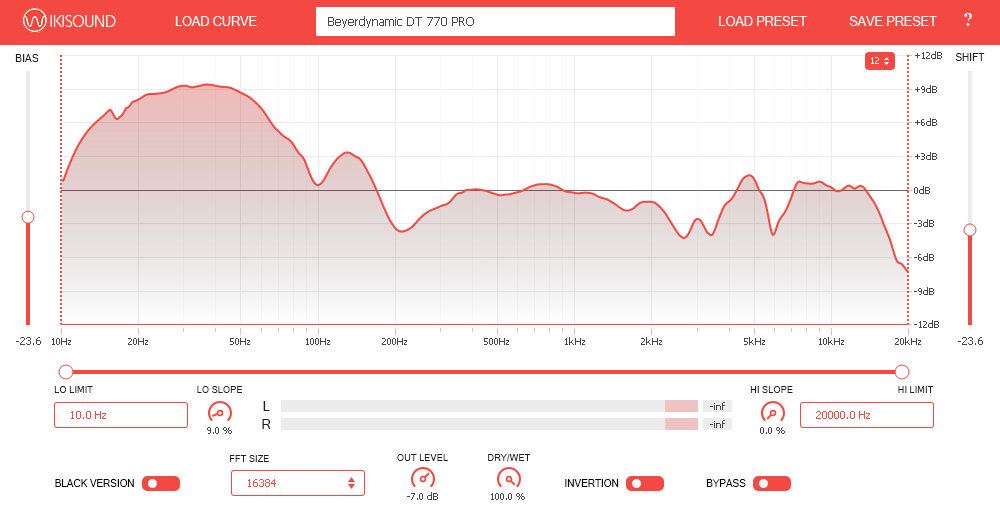Click the 5kHz axis label
The image size is (1000, 516).
[754, 342]
